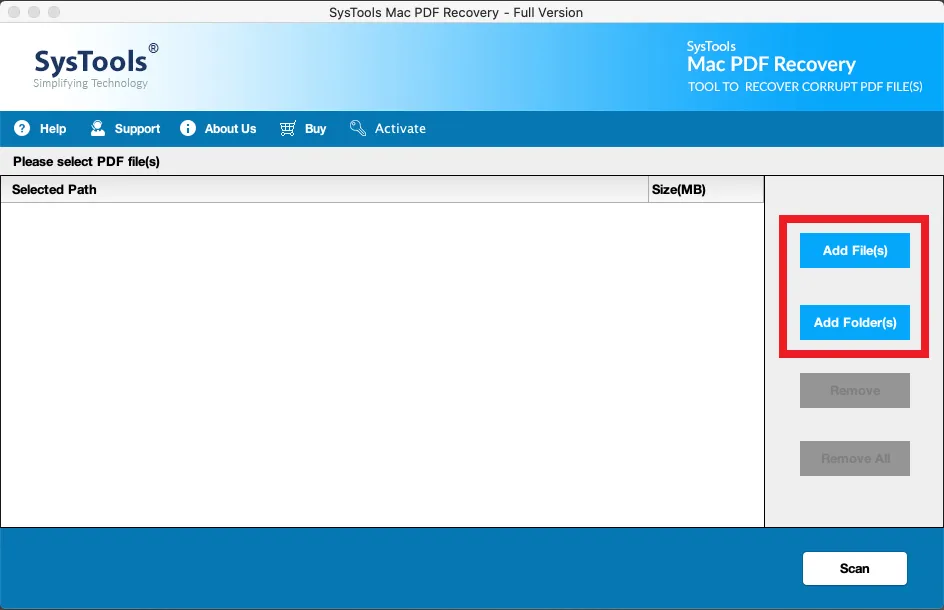Click the Remove All button
Image resolution: width=944 pixels, height=610 pixels.
pos(854,459)
